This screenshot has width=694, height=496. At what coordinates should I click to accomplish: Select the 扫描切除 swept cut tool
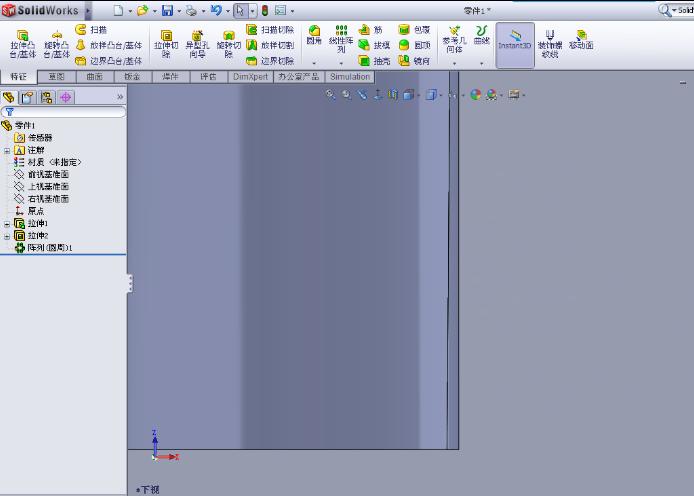tap(270, 30)
